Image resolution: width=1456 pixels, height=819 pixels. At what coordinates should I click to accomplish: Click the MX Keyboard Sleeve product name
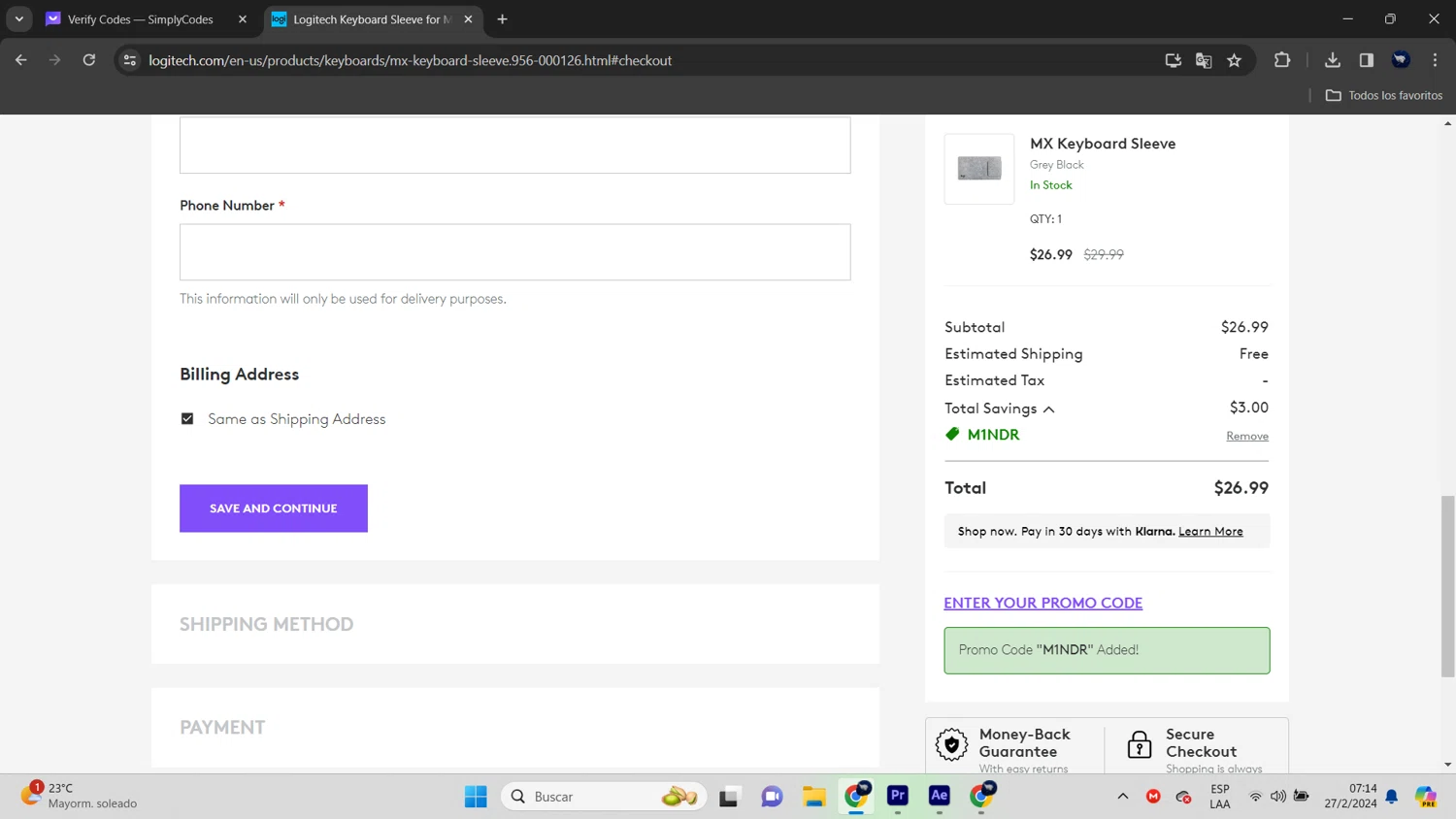(x=1103, y=144)
